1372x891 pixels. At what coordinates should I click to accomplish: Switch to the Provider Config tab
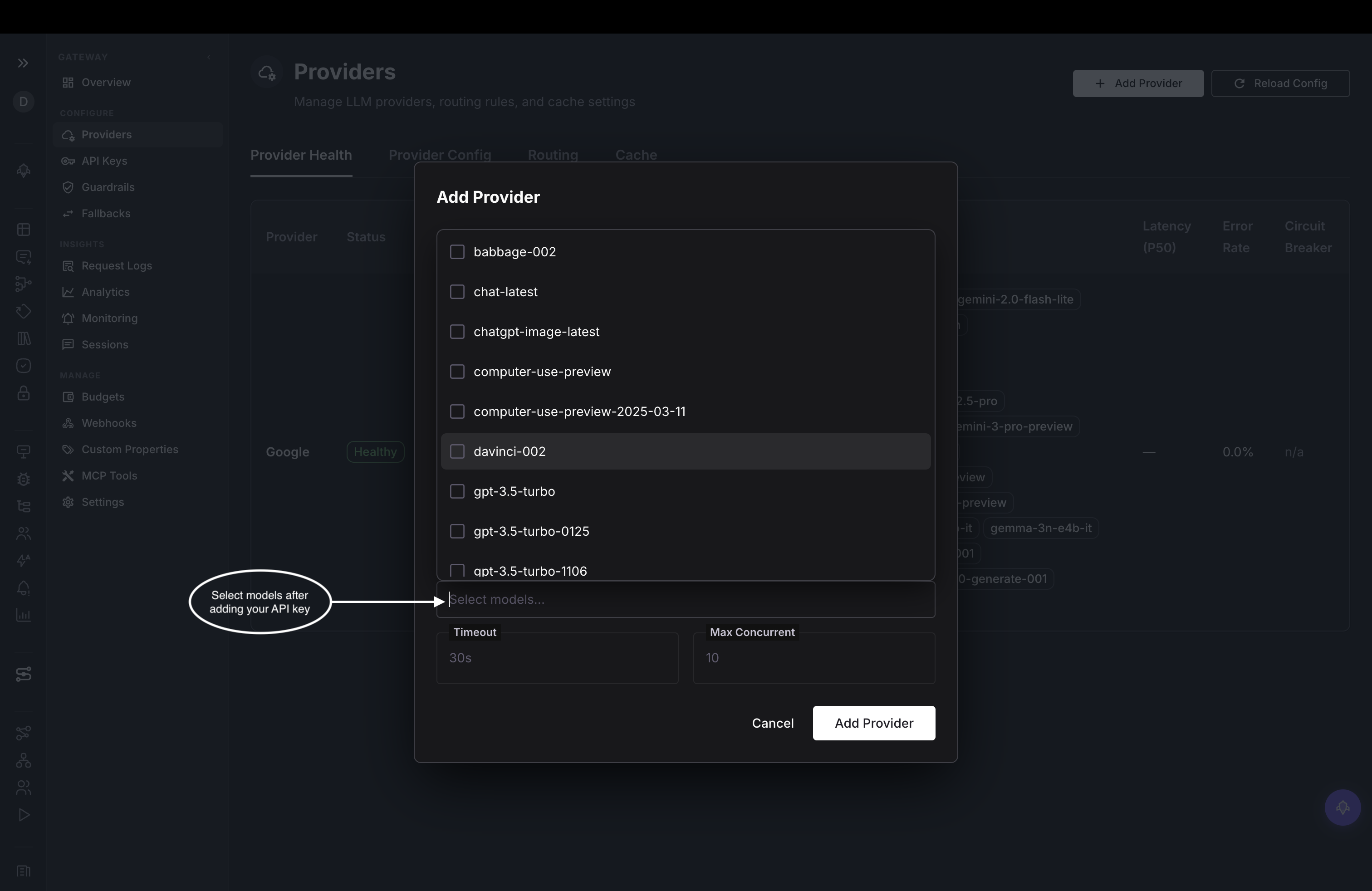click(440, 155)
